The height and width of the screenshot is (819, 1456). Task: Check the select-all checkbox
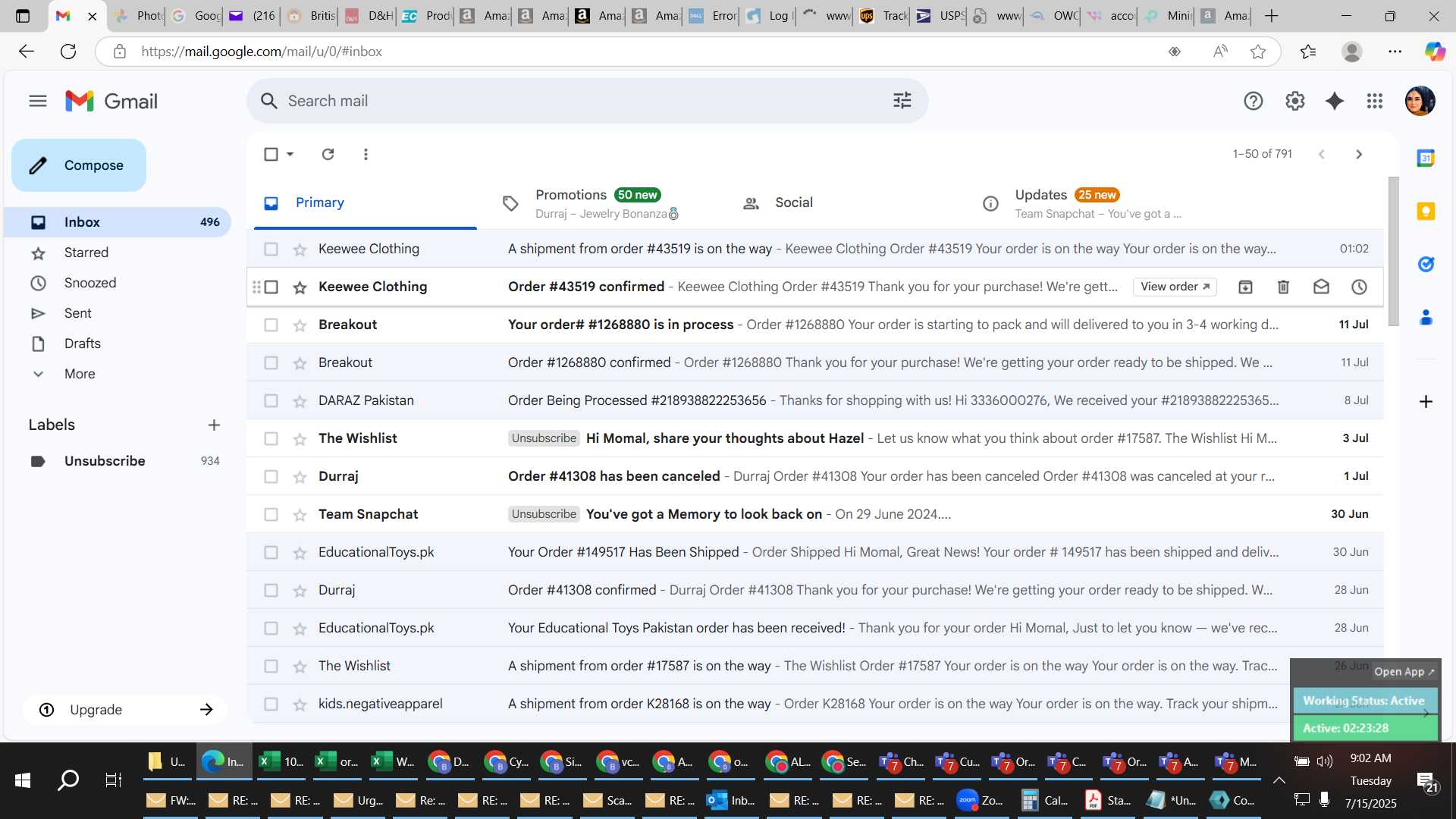coord(271,154)
